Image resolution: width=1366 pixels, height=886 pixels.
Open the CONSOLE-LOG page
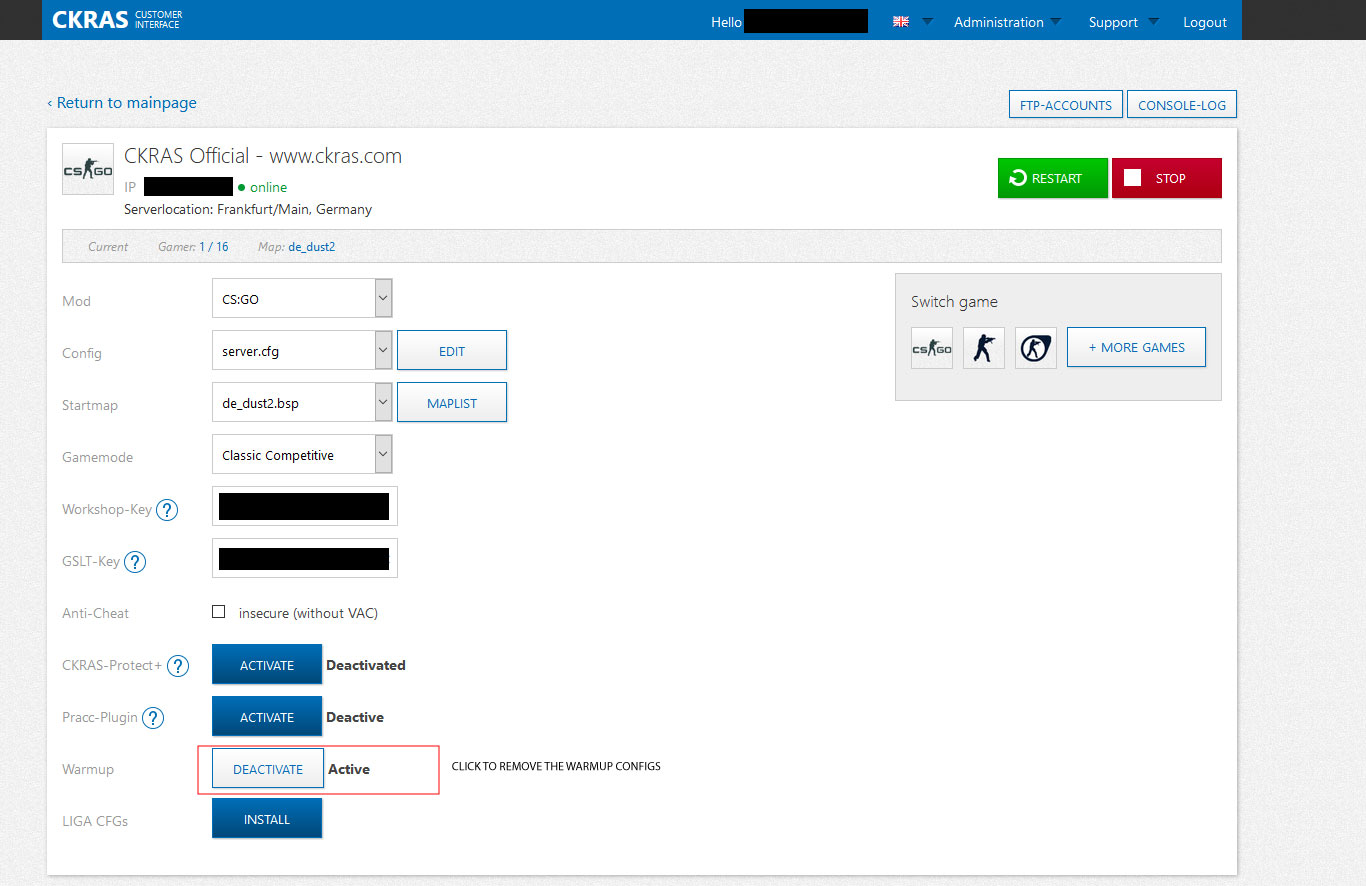(x=1182, y=104)
